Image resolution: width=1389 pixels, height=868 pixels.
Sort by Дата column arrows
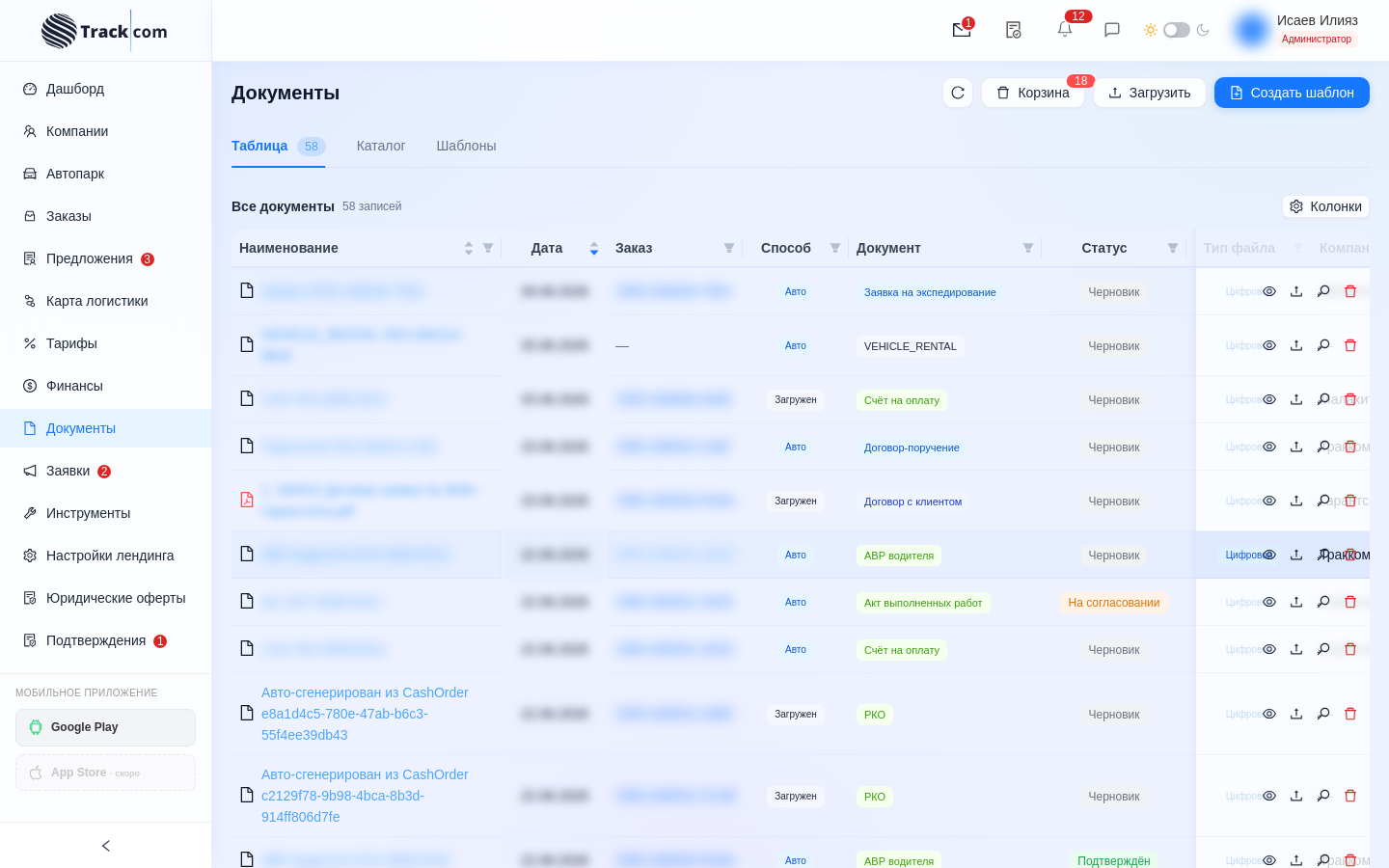tap(594, 248)
